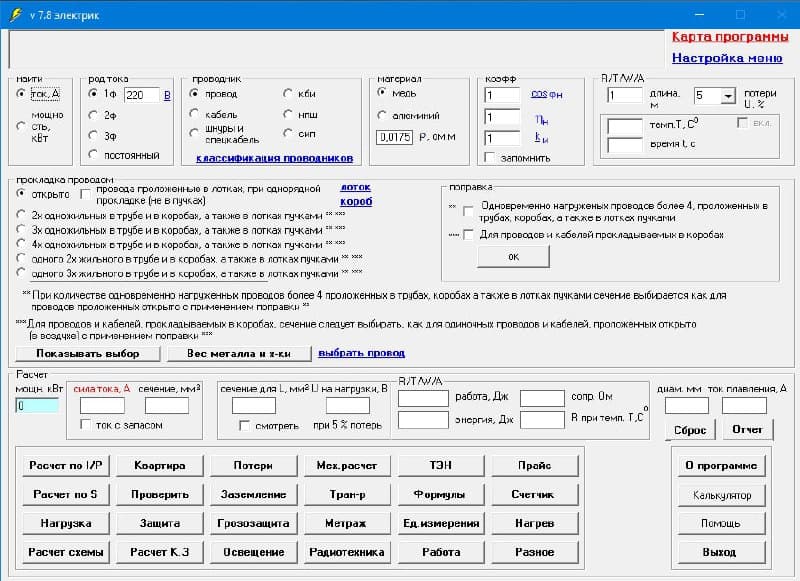
Task: Click the 'Помощь' button
Action: pyautogui.click(x=721, y=523)
